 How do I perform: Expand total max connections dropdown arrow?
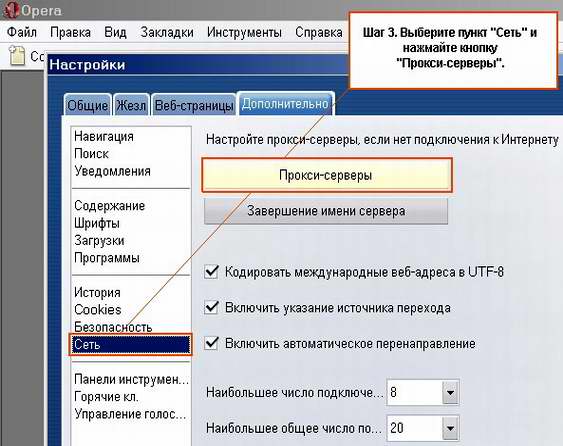450,428
